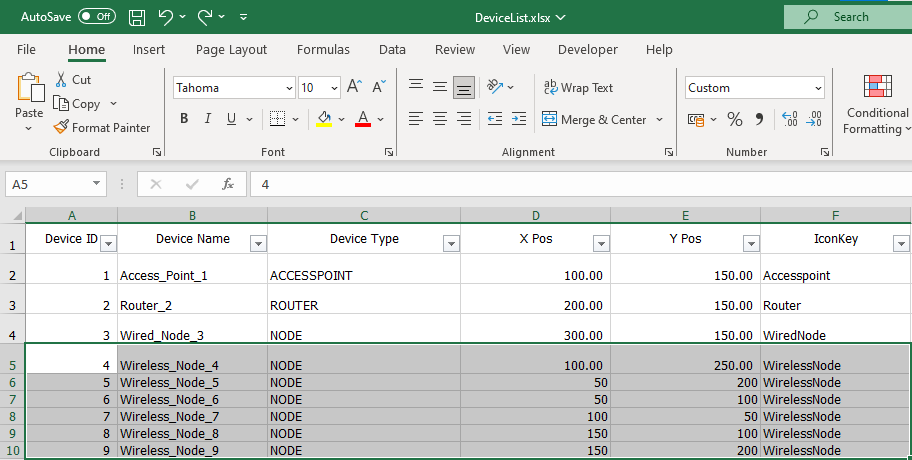Image resolution: width=912 pixels, height=460 pixels.
Task: Open the Device ID filter dropdown
Action: 108,244
